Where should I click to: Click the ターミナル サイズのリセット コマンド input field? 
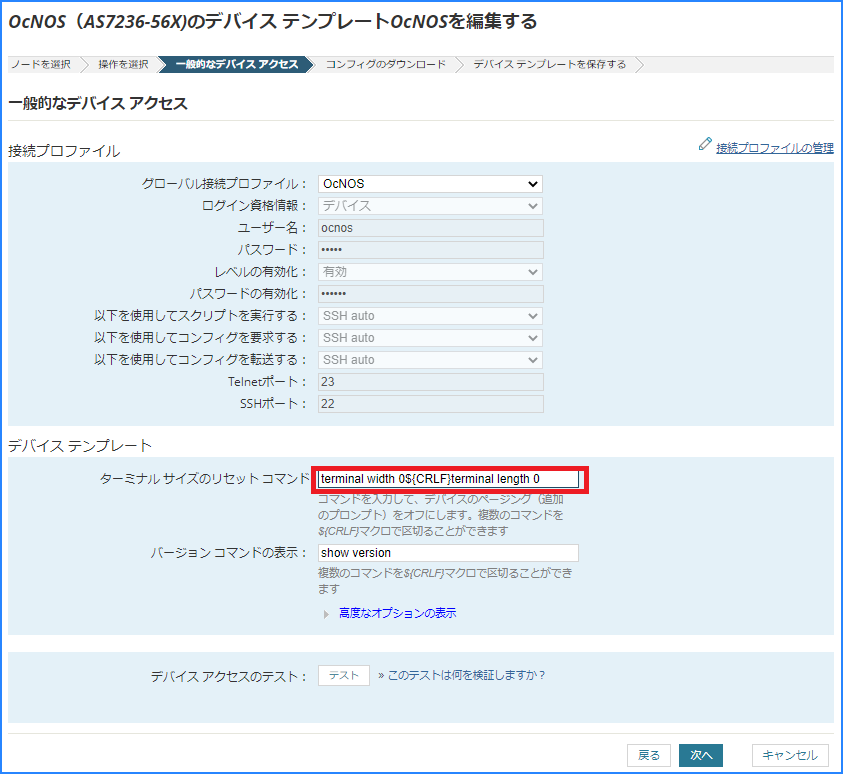(448, 479)
